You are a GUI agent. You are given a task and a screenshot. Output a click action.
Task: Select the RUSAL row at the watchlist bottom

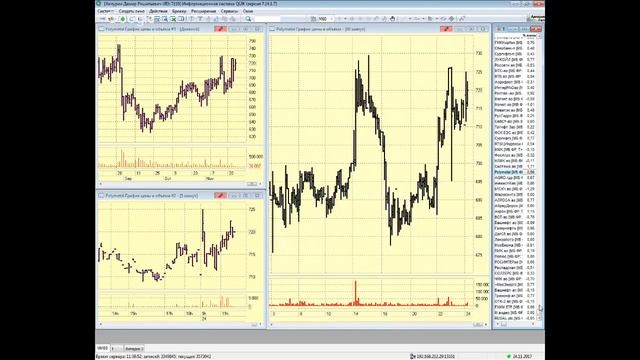click(x=515, y=318)
